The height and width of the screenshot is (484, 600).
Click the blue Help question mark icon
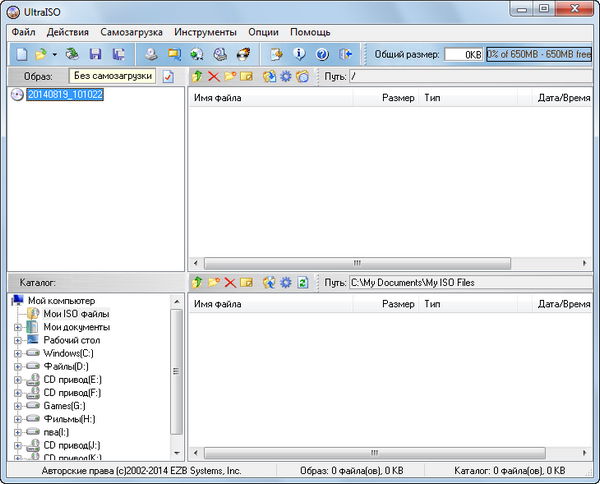[322, 54]
